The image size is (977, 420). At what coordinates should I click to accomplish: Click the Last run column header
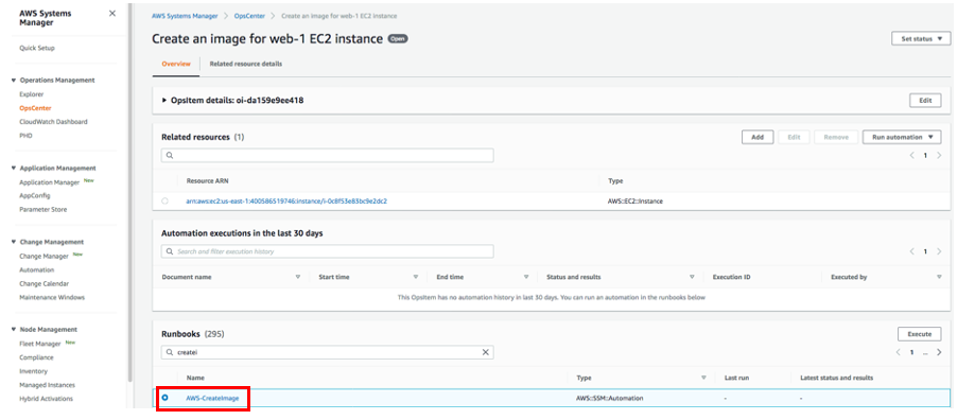pos(736,378)
